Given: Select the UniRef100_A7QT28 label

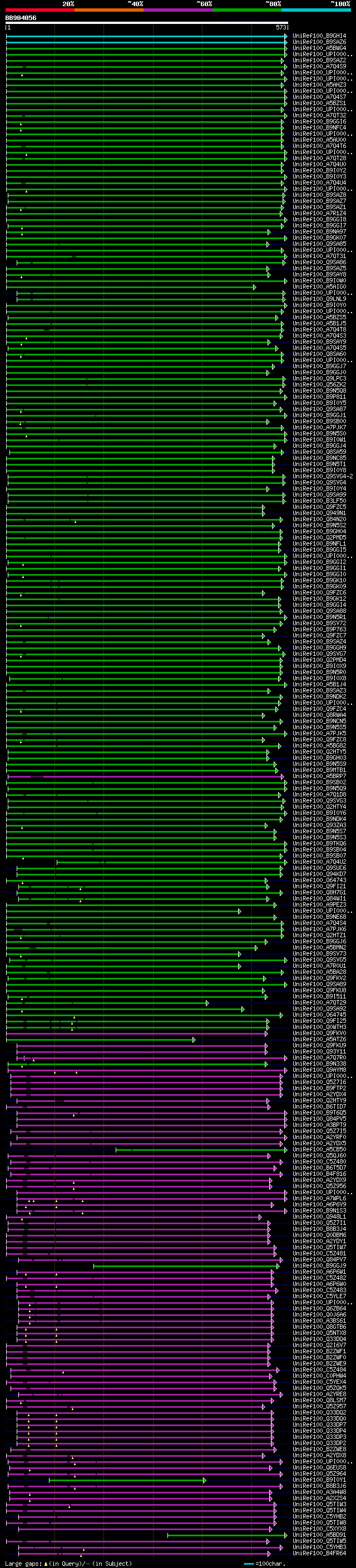Looking at the screenshot, I should pos(319,159).
